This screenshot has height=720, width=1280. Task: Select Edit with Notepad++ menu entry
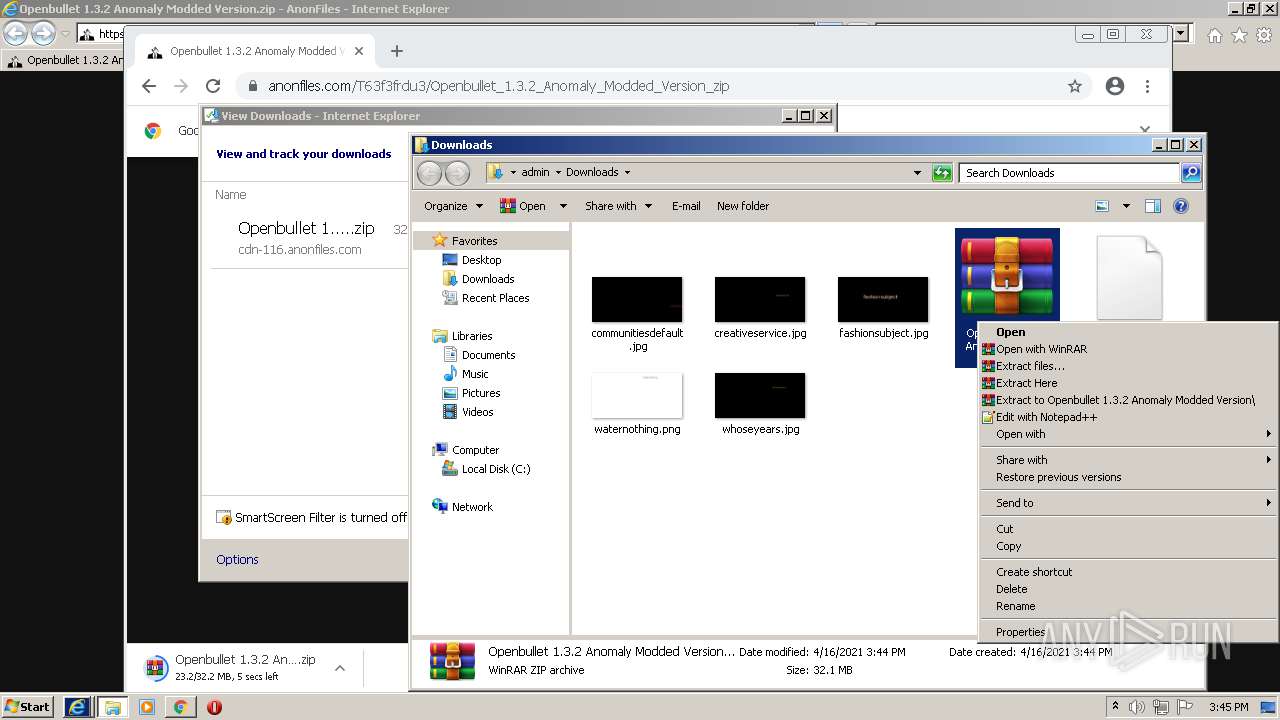pyautogui.click(x=1046, y=417)
